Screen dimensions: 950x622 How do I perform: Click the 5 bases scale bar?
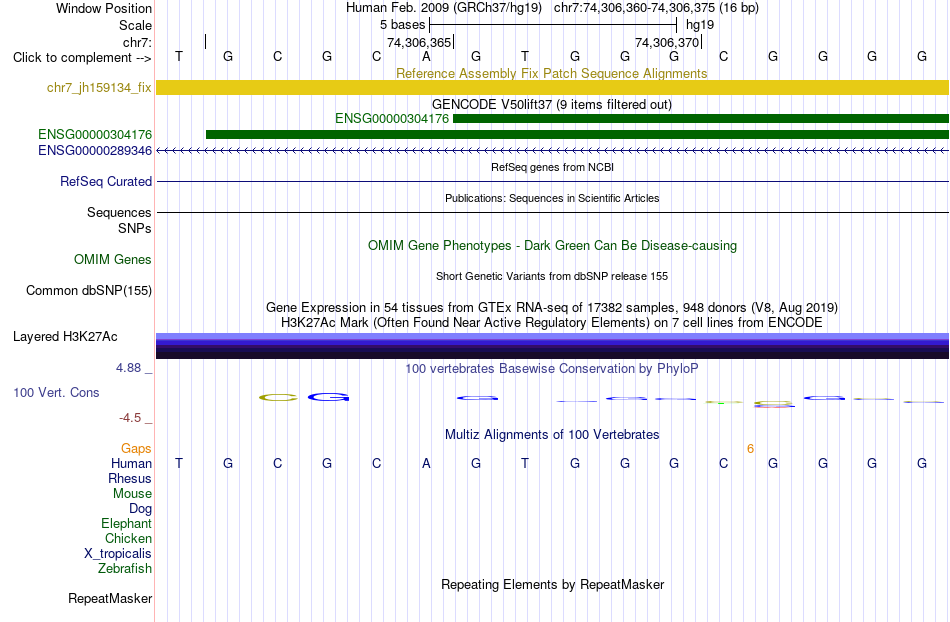pos(553,25)
